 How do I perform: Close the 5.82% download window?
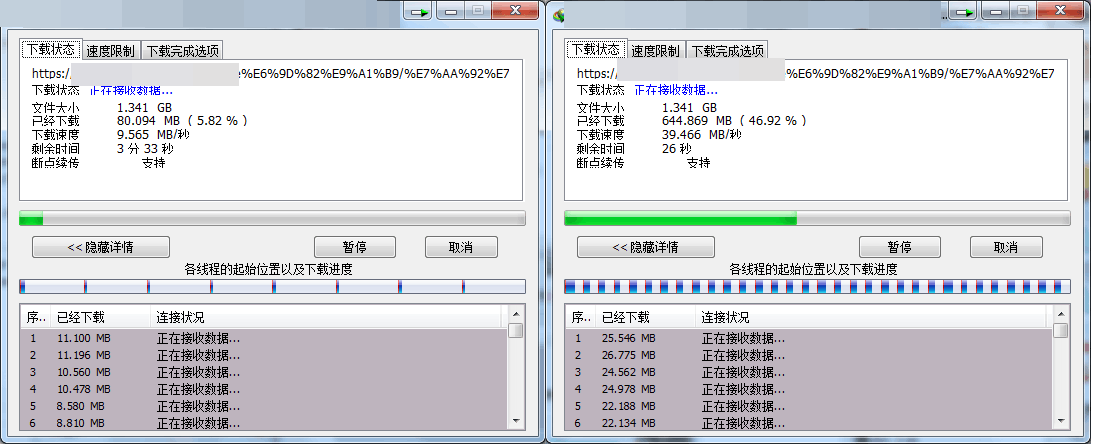point(515,11)
